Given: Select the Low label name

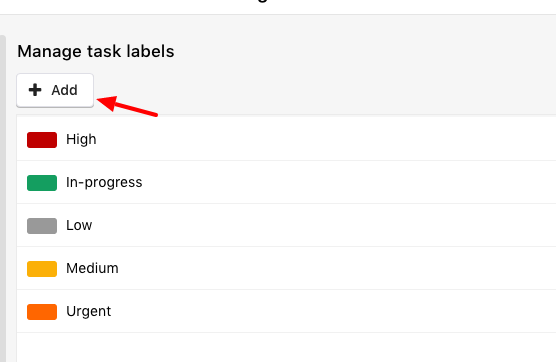Looking at the screenshot, I should 79,225.
